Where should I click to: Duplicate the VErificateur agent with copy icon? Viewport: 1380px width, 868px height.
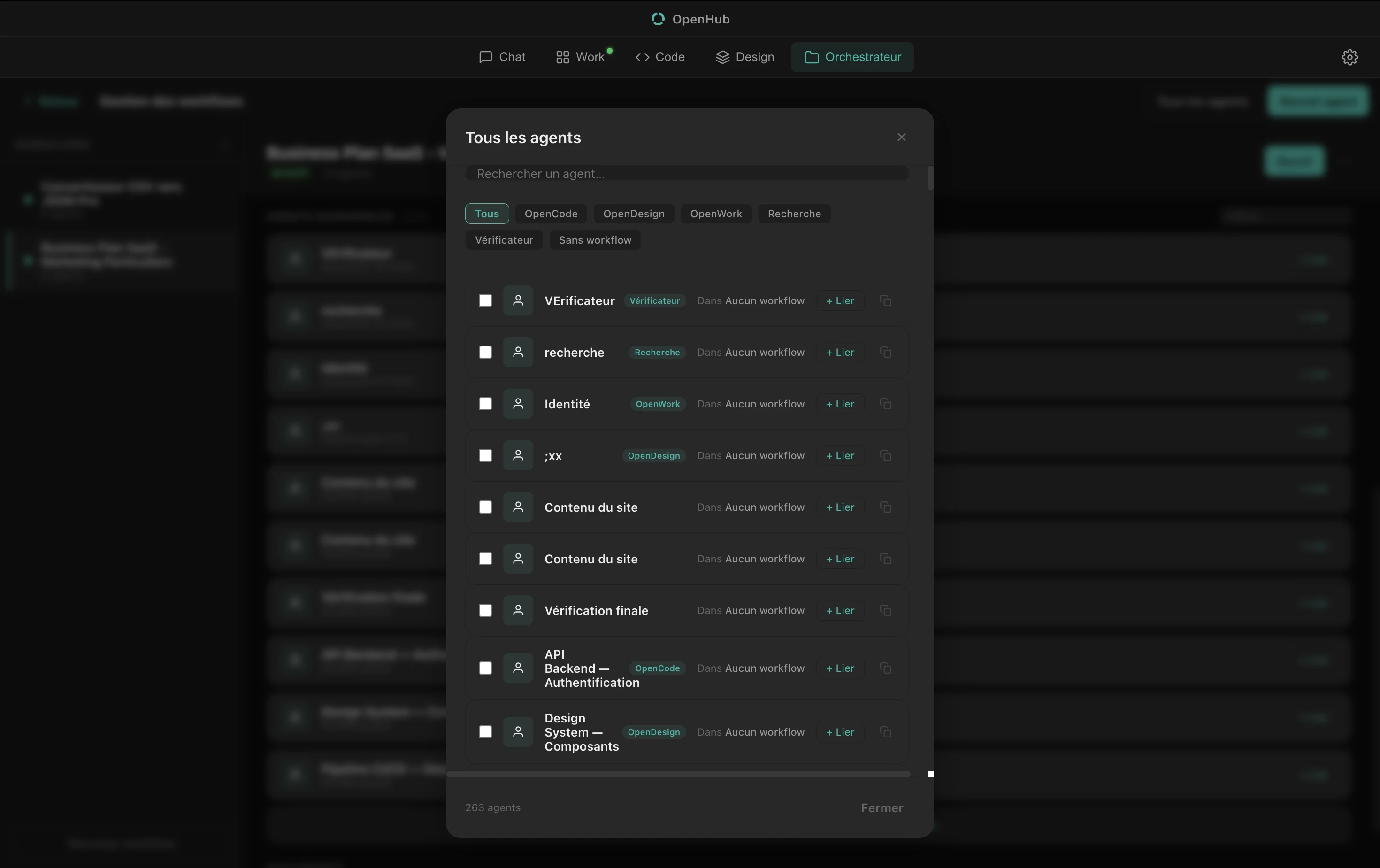click(885, 300)
